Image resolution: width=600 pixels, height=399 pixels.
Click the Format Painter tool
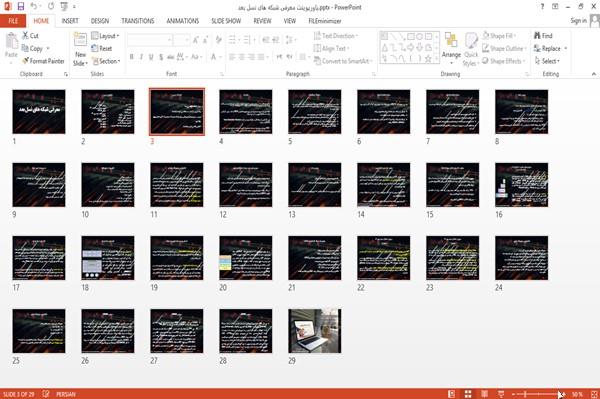(43, 61)
